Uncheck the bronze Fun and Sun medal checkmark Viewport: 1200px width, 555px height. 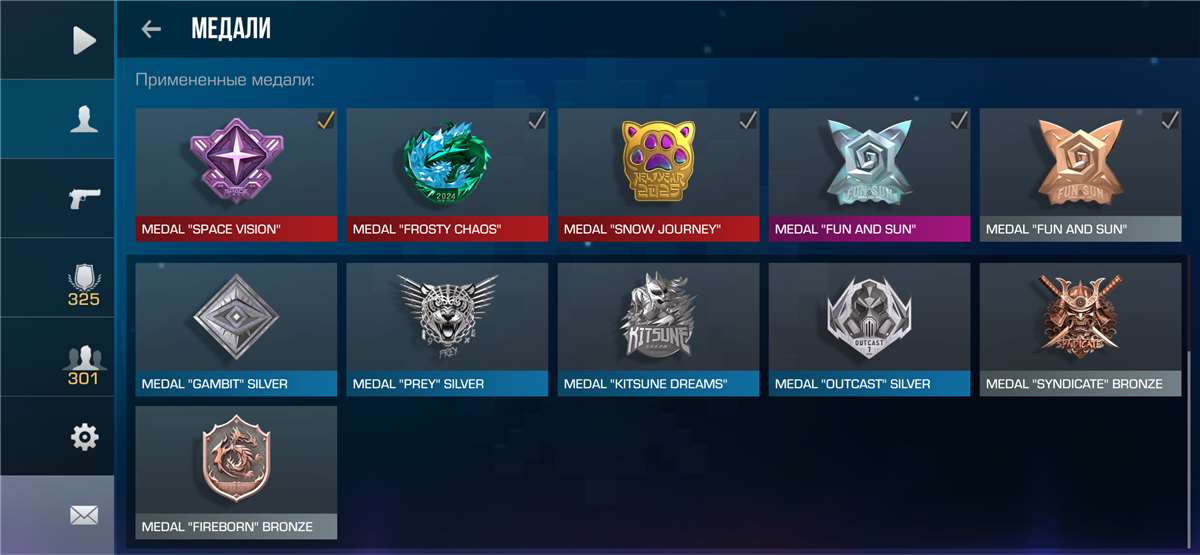(x=1169, y=121)
